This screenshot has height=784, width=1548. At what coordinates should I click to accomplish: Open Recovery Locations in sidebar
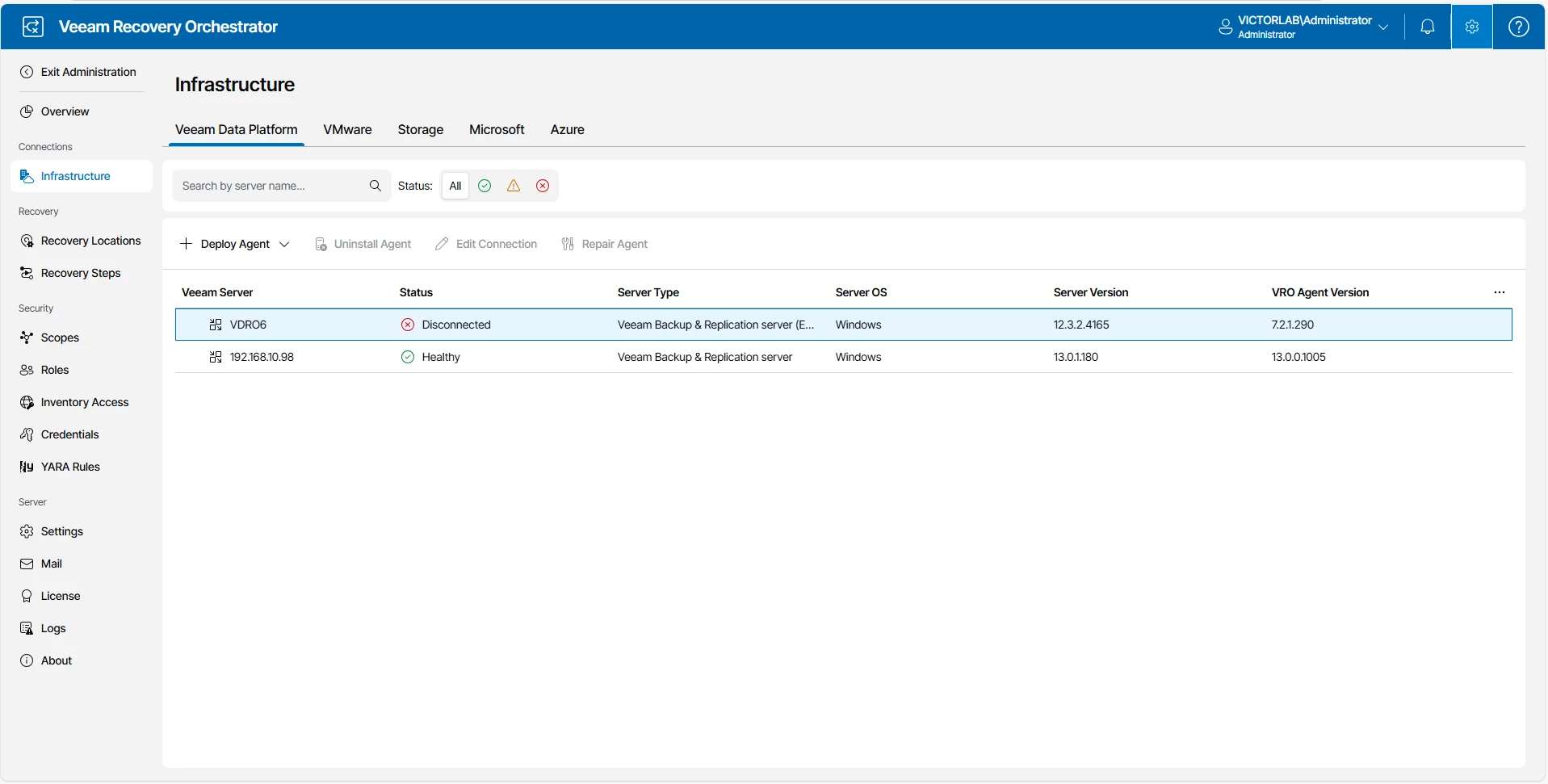pyautogui.click(x=90, y=241)
